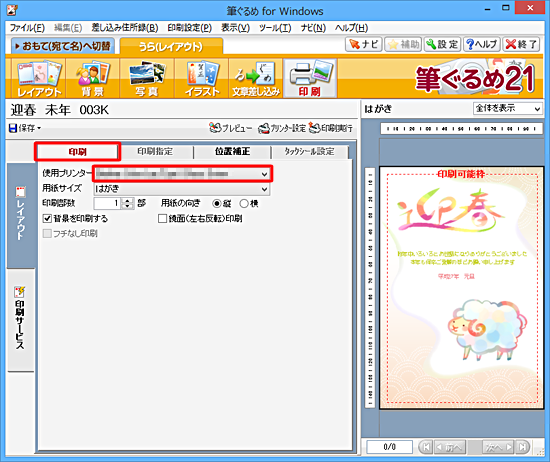Select 横 landscape orientation

coord(244,203)
